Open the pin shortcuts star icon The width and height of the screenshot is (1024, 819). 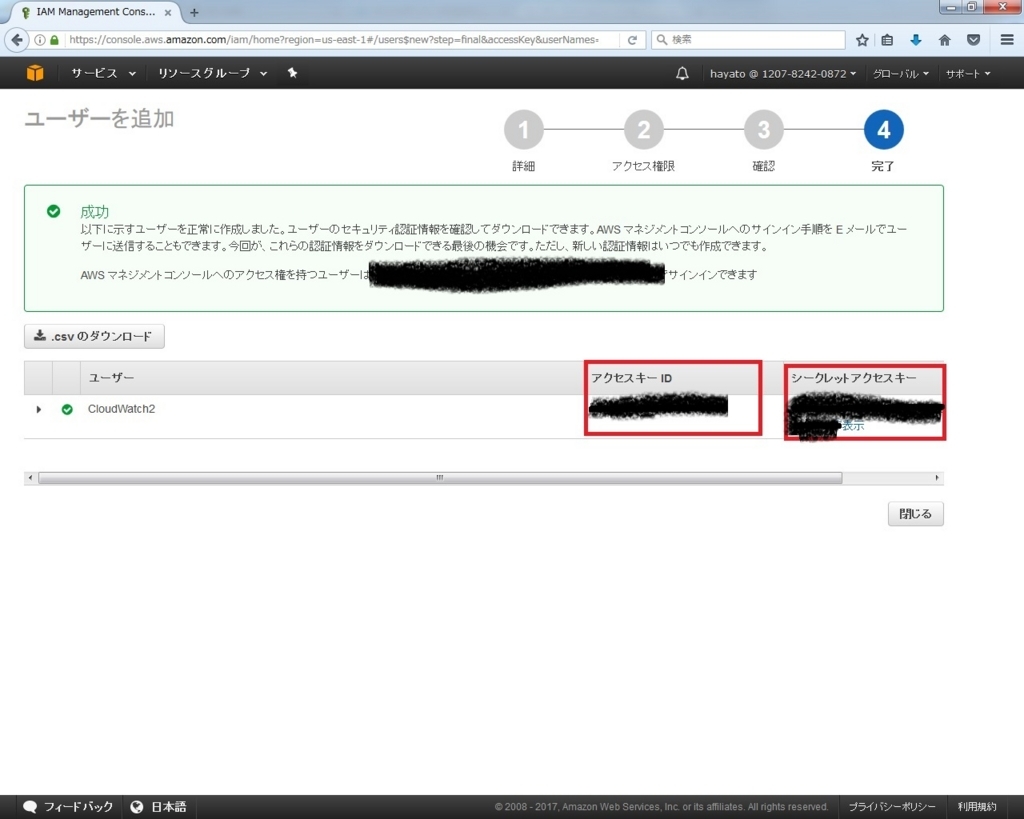pyautogui.click(x=293, y=73)
